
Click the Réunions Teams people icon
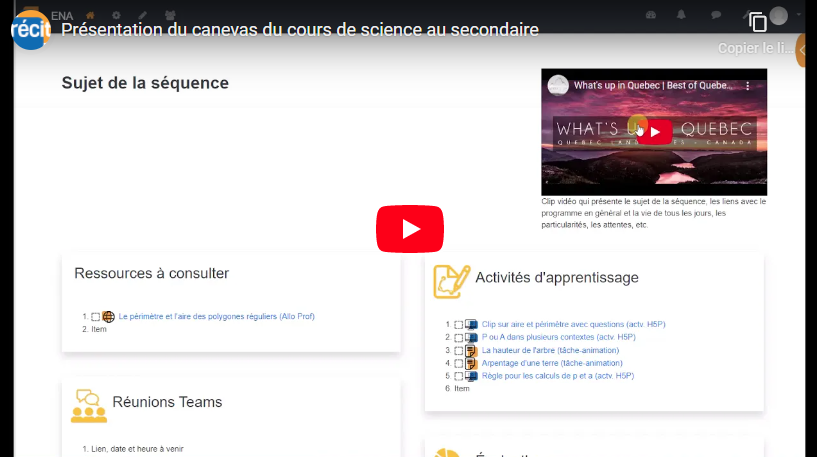tap(89, 405)
